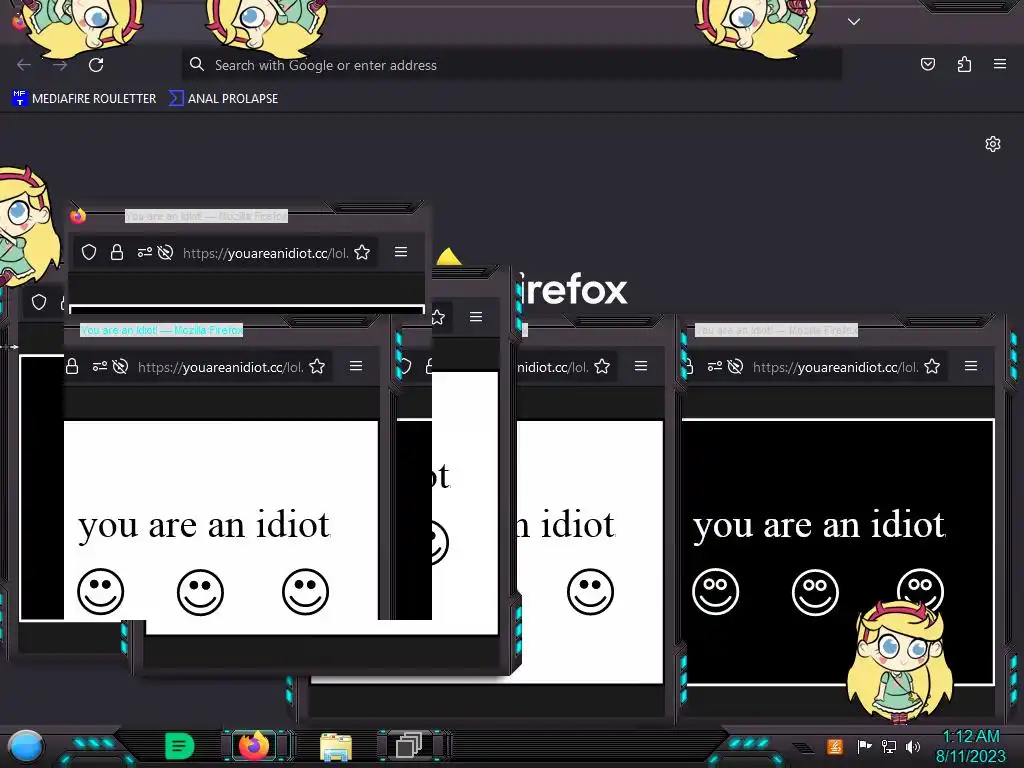Image resolution: width=1024 pixels, height=768 pixels.
Task: Open permissions icon in the black-page popup
Action: (714, 366)
